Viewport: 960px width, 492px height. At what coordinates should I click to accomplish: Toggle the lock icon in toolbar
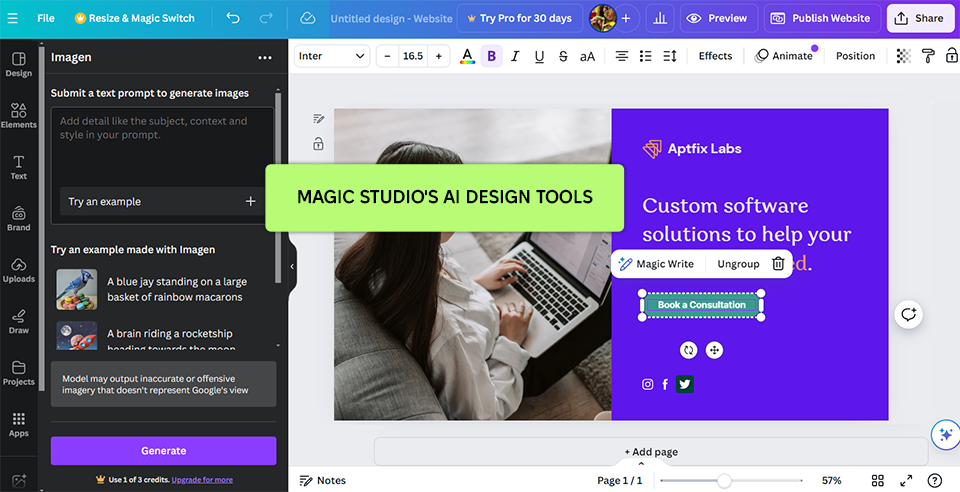pyautogui.click(x=951, y=56)
